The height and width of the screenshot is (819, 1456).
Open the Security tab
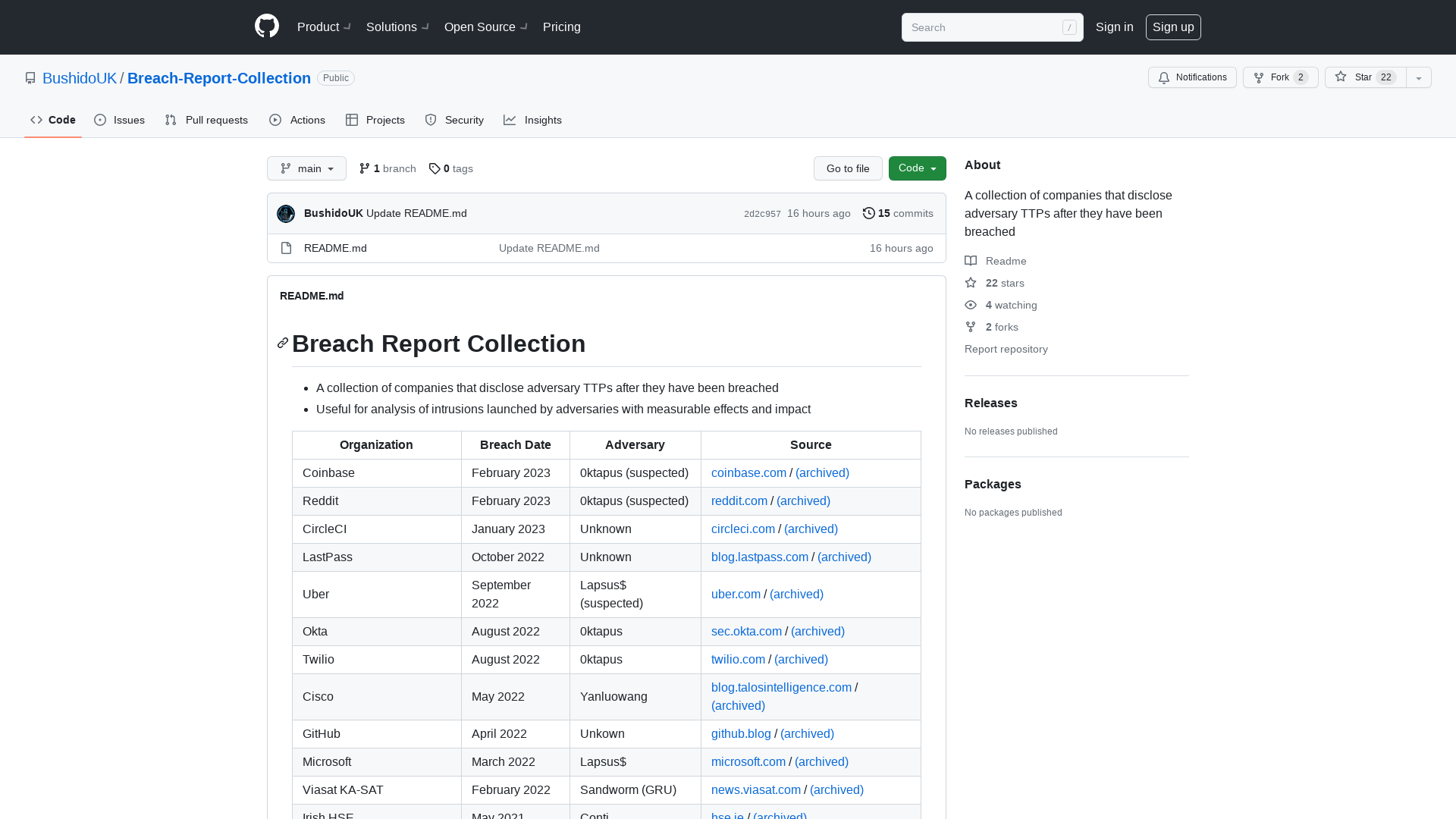pos(454,120)
